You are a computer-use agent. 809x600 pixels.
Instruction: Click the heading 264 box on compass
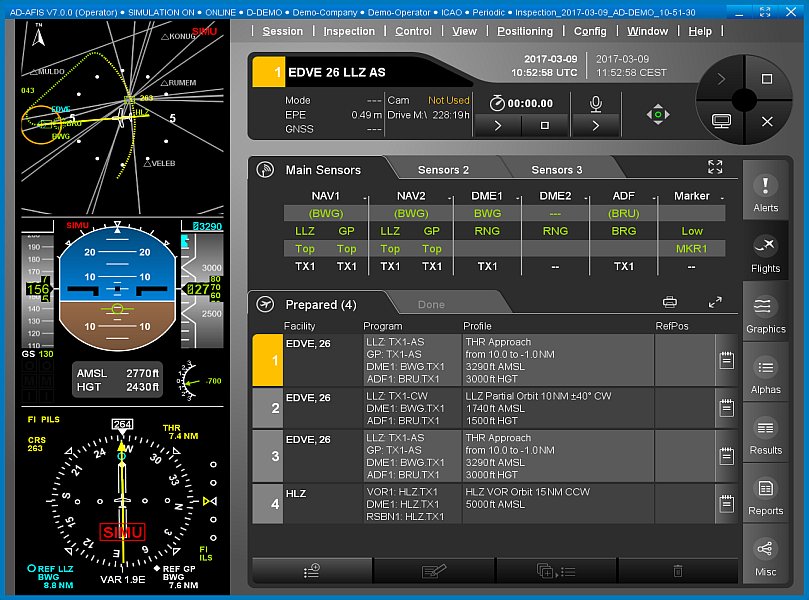pyautogui.click(x=122, y=424)
